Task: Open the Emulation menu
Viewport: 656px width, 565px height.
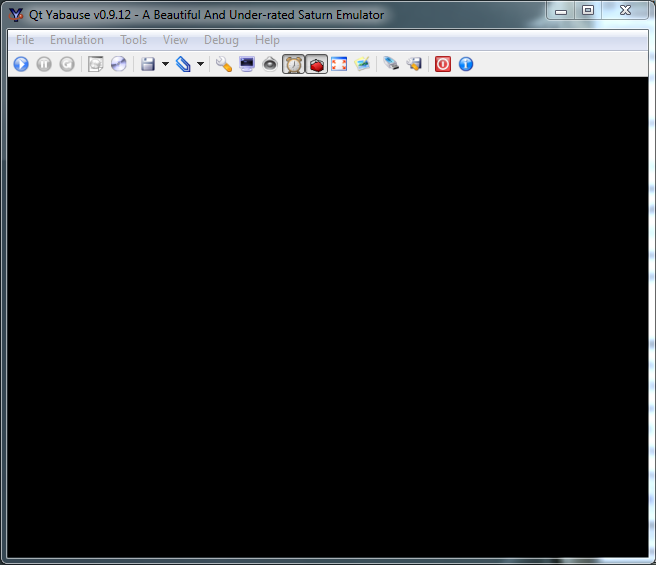Action: pos(77,40)
